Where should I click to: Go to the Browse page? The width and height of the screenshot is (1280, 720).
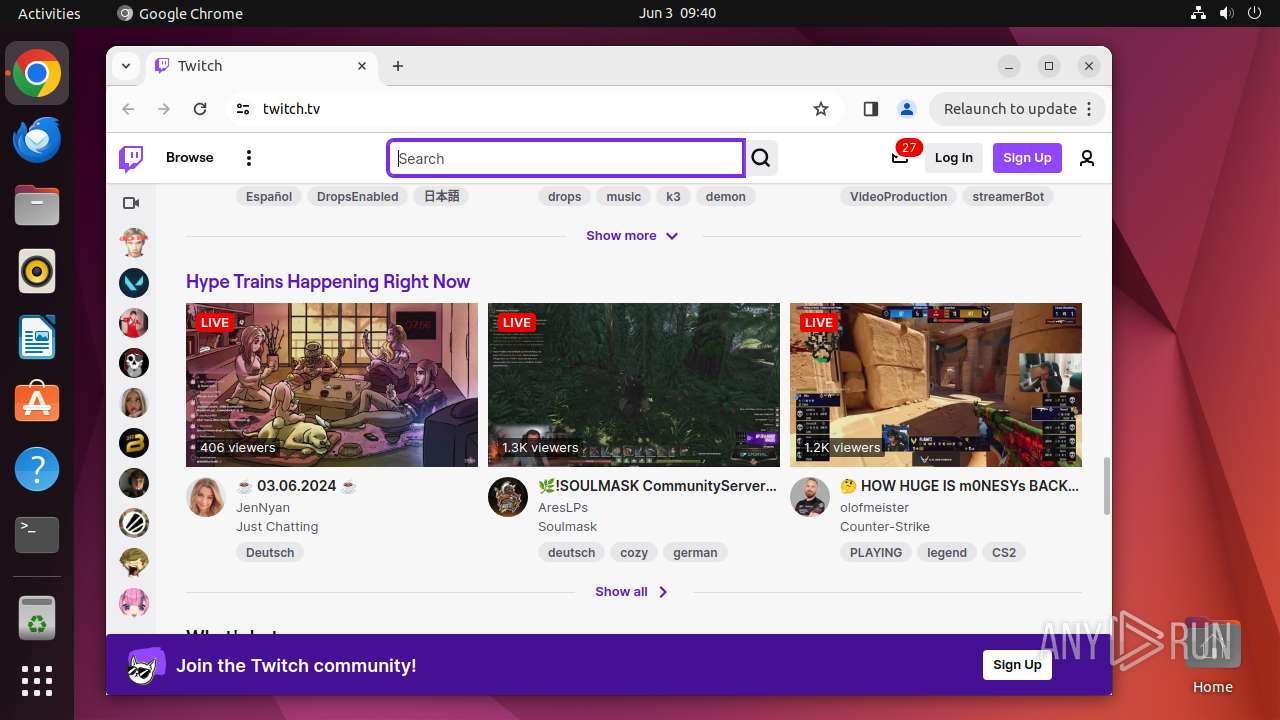coord(190,158)
